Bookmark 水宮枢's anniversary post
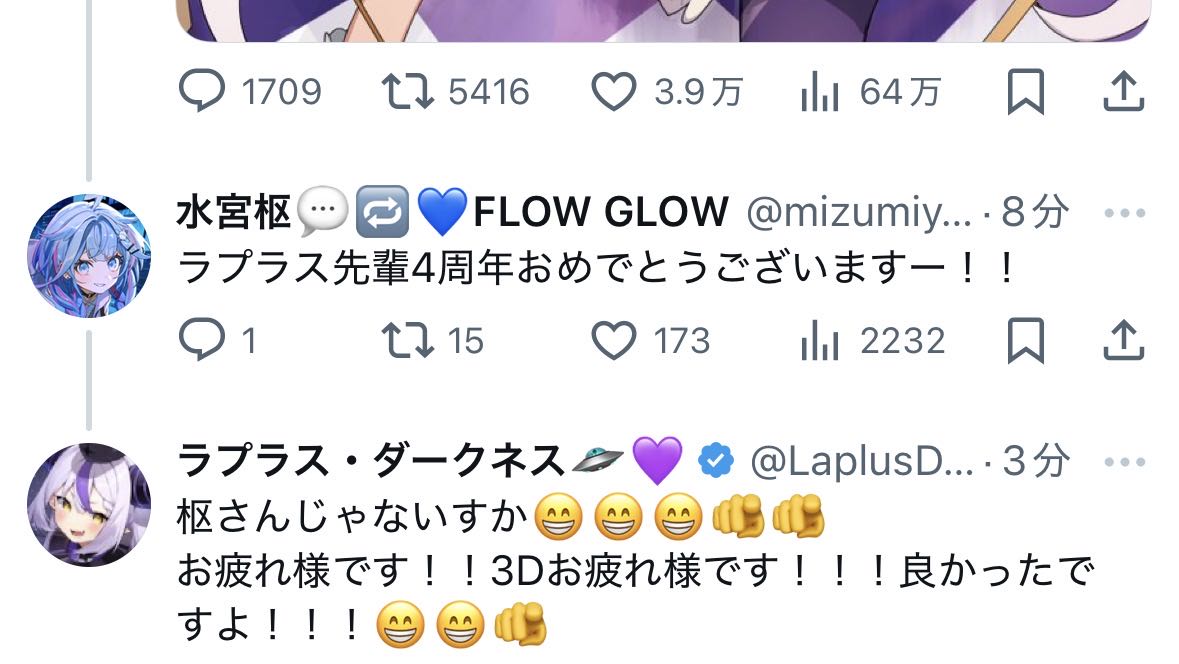 pos(1026,340)
